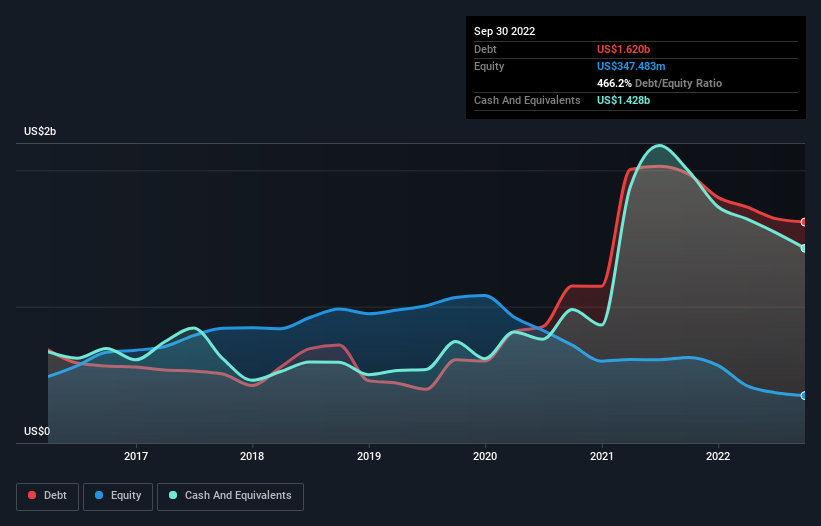Click the 2020 x-axis label
821x526 pixels.
click(485, 456)
